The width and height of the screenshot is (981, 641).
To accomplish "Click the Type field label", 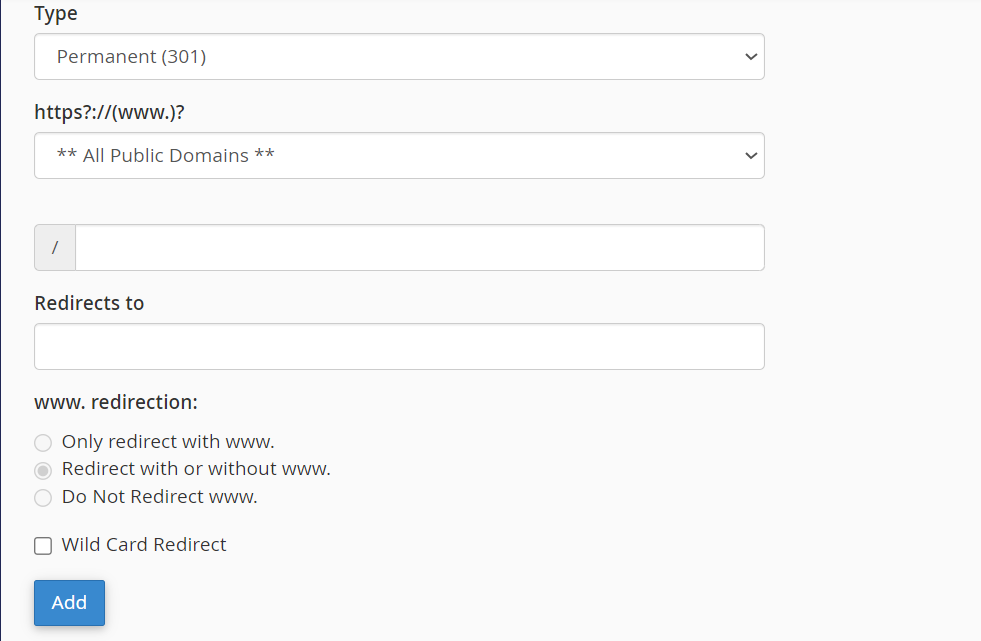I will tap(56, 14).
